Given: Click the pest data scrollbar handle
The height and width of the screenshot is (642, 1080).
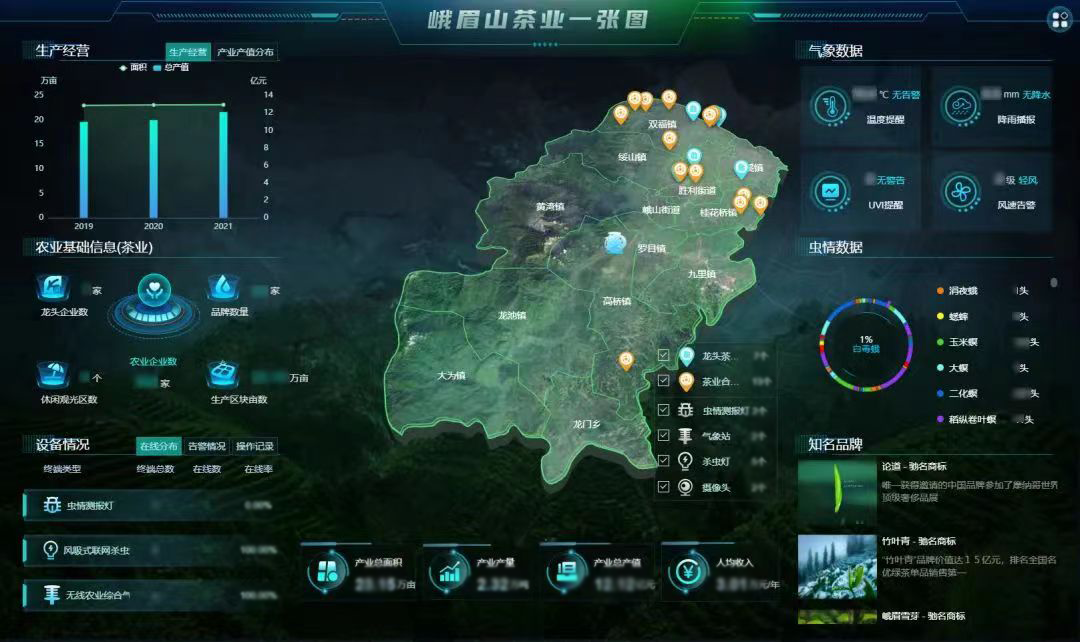Looking at the screenshot, I should click(x=1053, y=283).
